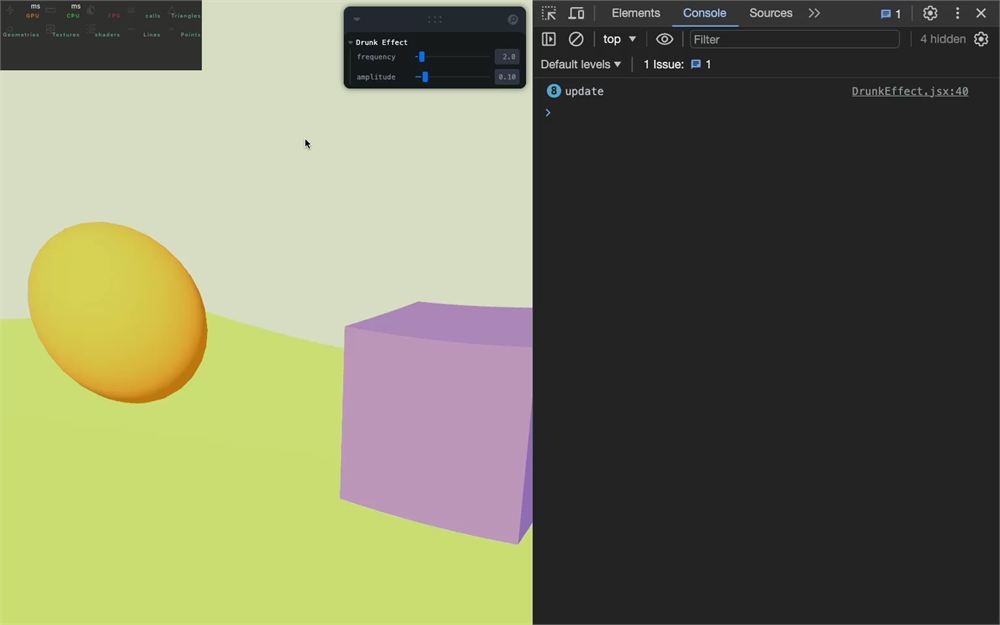
Task: Select the Console tab
Action: coord(704,13)
